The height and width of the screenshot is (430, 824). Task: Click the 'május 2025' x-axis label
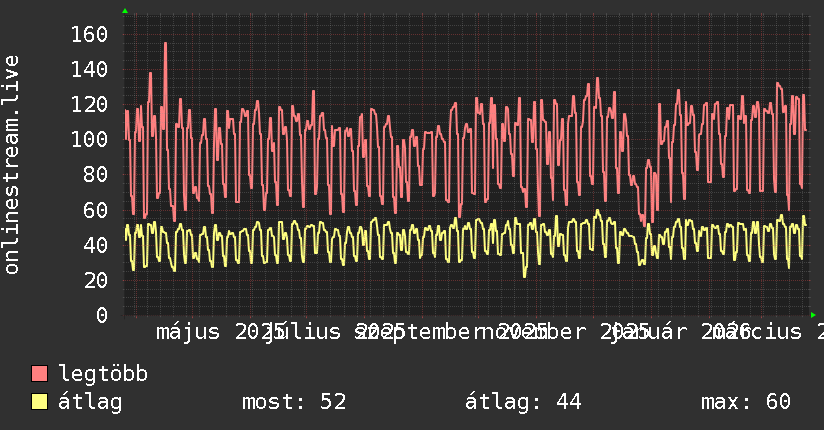(221, 332)
